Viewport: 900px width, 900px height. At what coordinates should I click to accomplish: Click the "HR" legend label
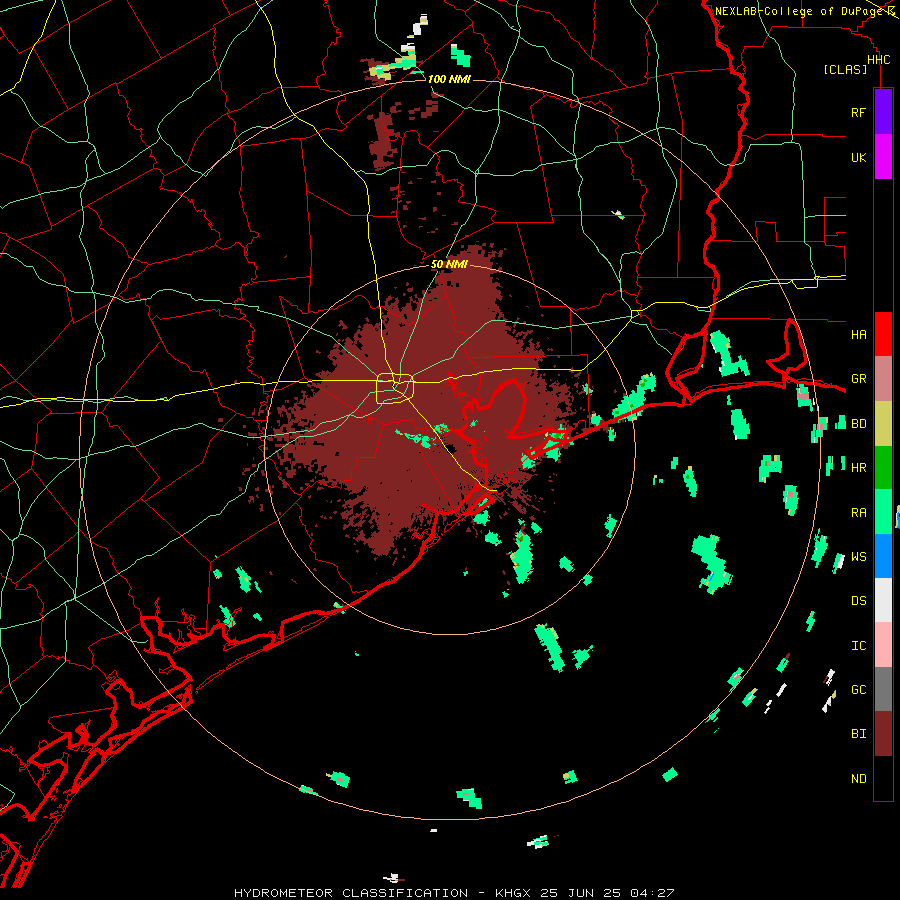pyautogui.click(x=859, y=468)
